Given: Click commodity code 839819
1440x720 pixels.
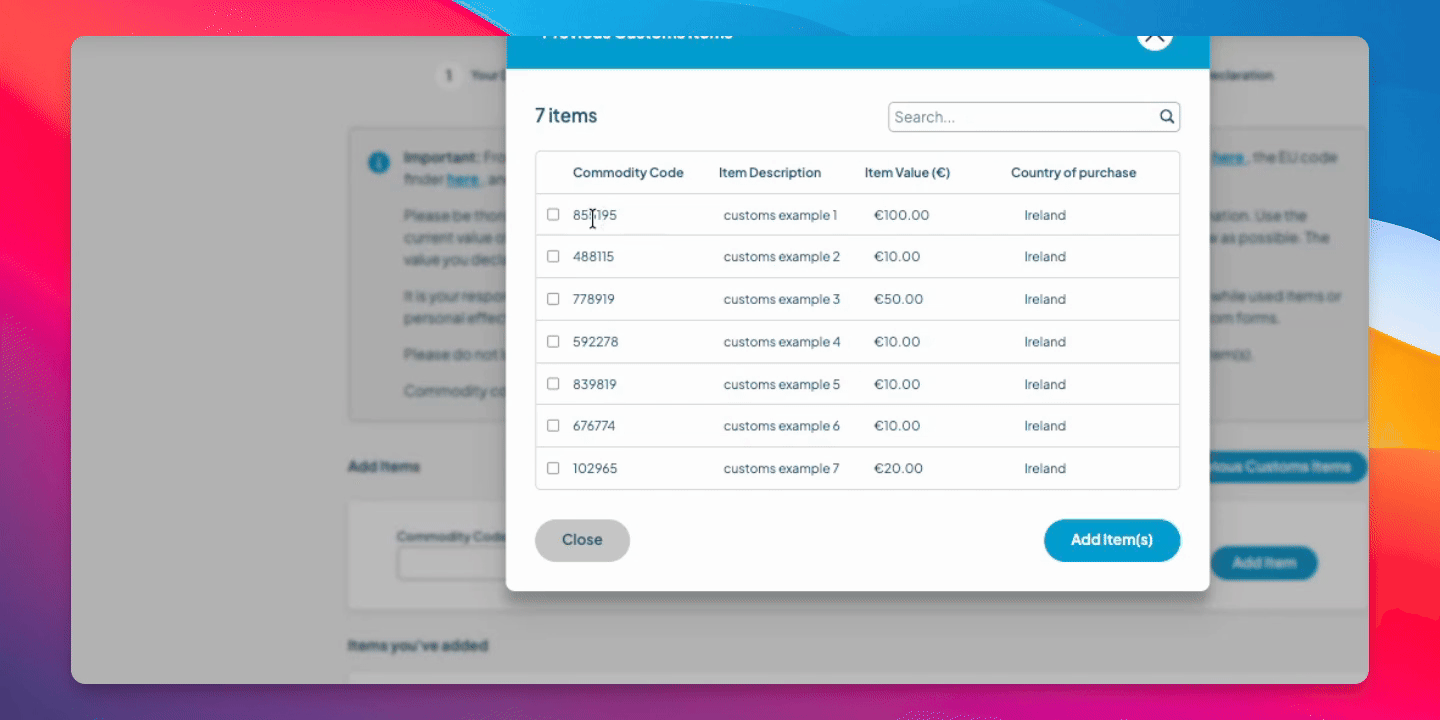Looking at the screenshot, I should point(595,384).
